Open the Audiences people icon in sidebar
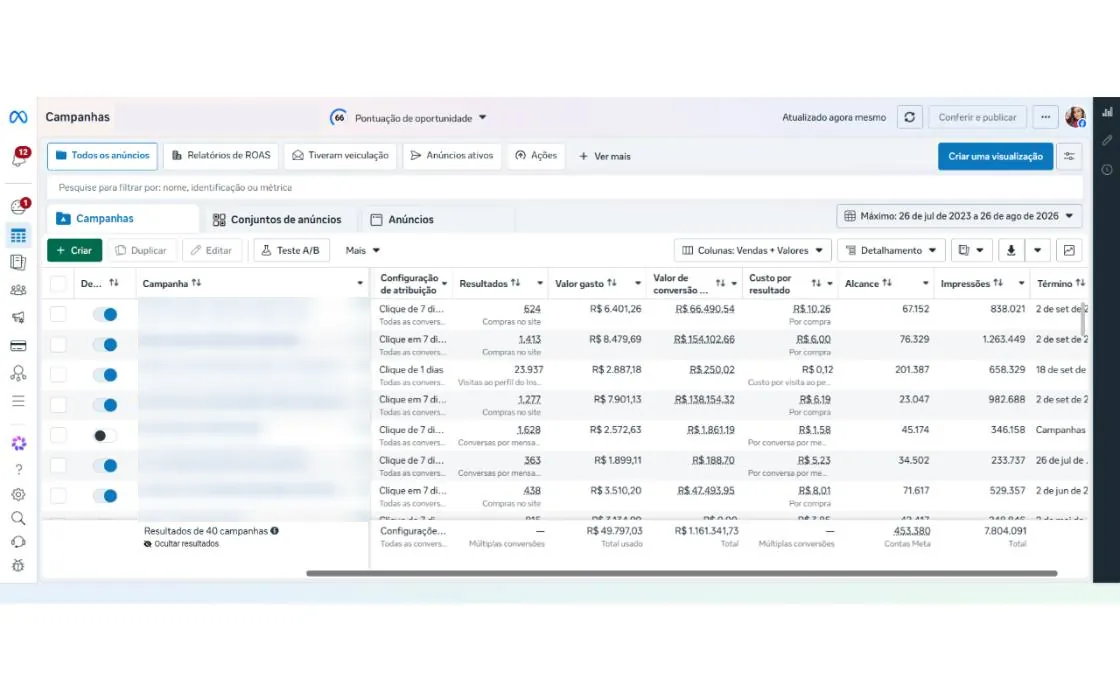Screen dimensions: 1120x700 click(x=18, y=290)
